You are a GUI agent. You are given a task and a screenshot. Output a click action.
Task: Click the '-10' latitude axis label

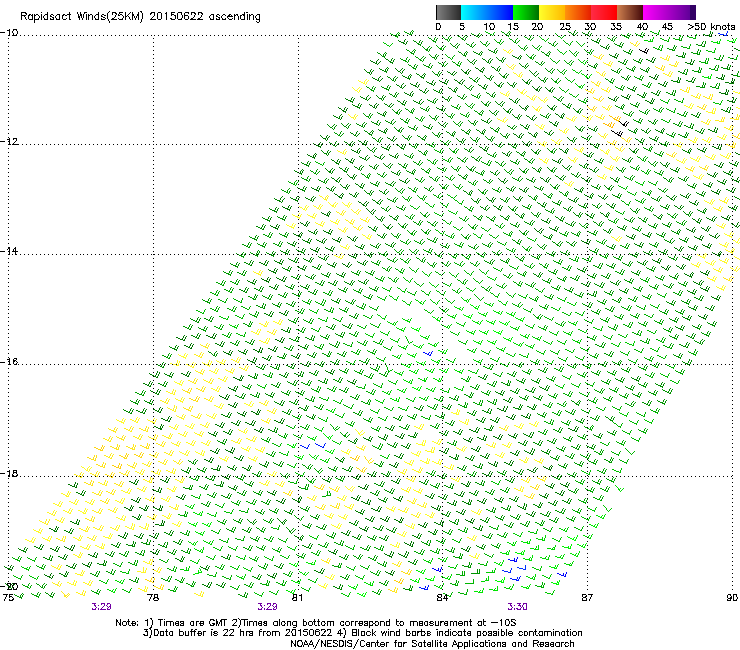tap(9, 33)
